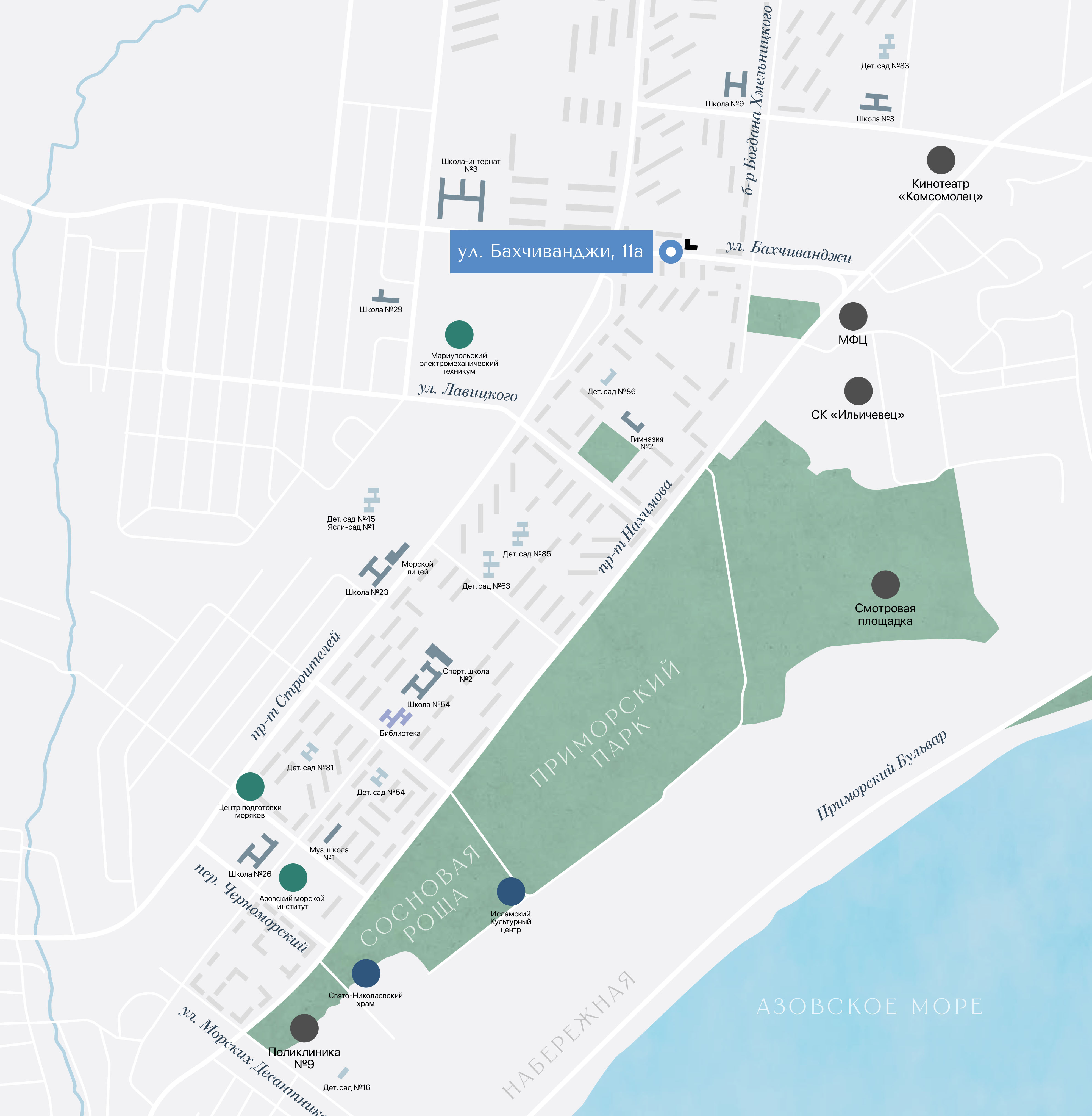Click the Смотровая площадка marker in park
Viewport: 1092px width, 1116px height.
885,584
